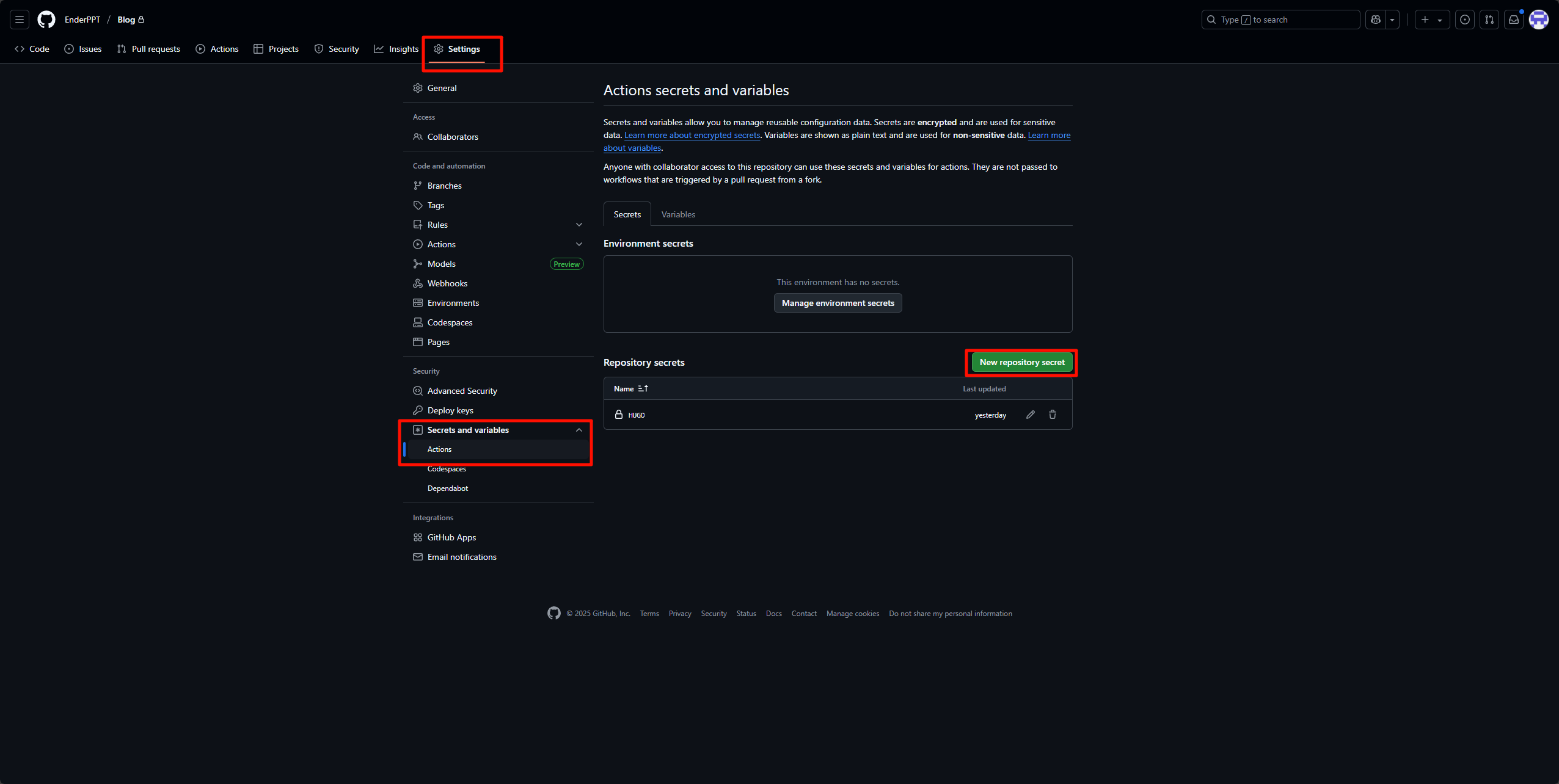Click Manage environment secrets button
The width and height of the screenshot is (1559, 784).
(838, 303)
